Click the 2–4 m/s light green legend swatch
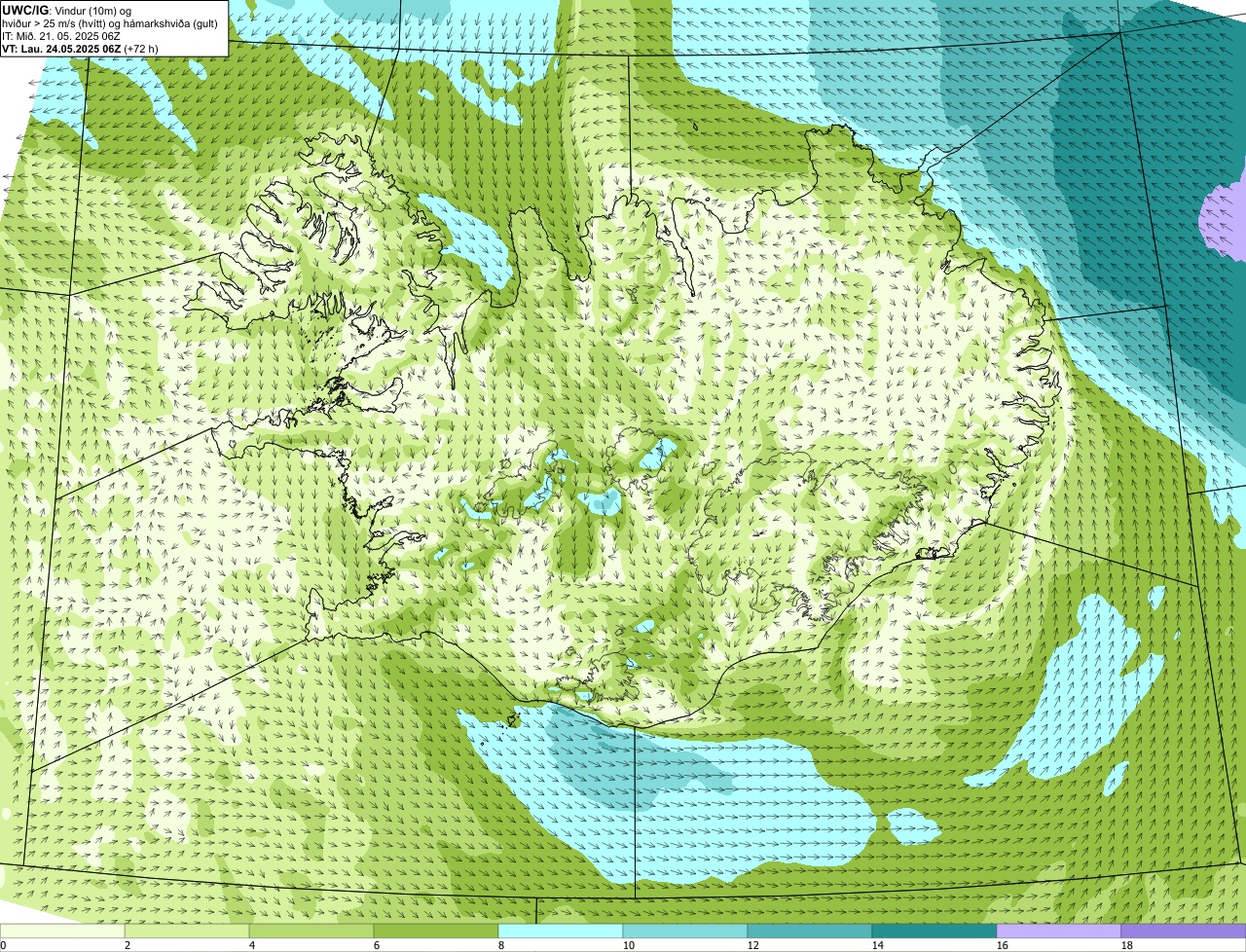 (x=187, y=931)
